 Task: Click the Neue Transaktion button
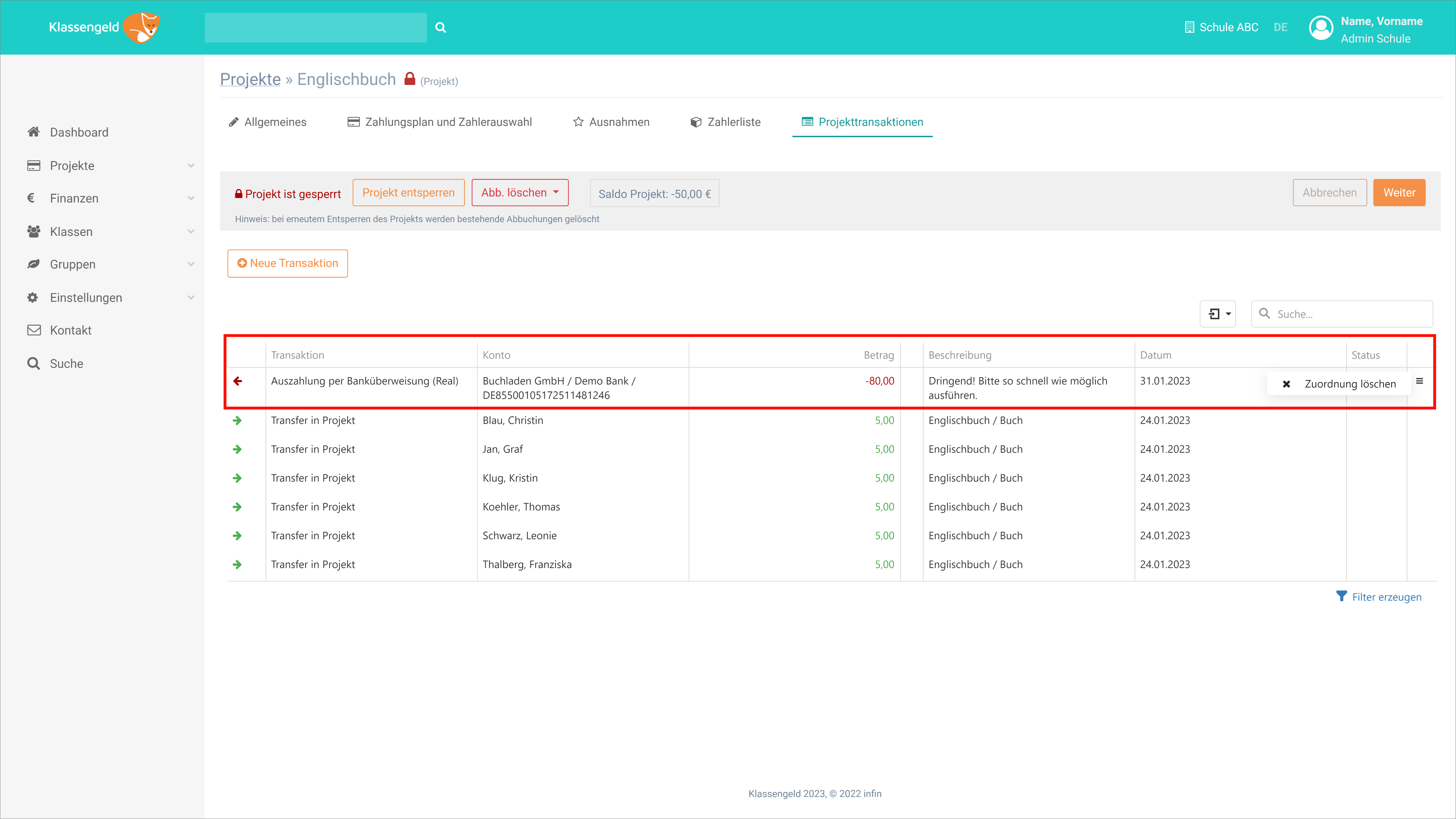(x=287, y=263)
